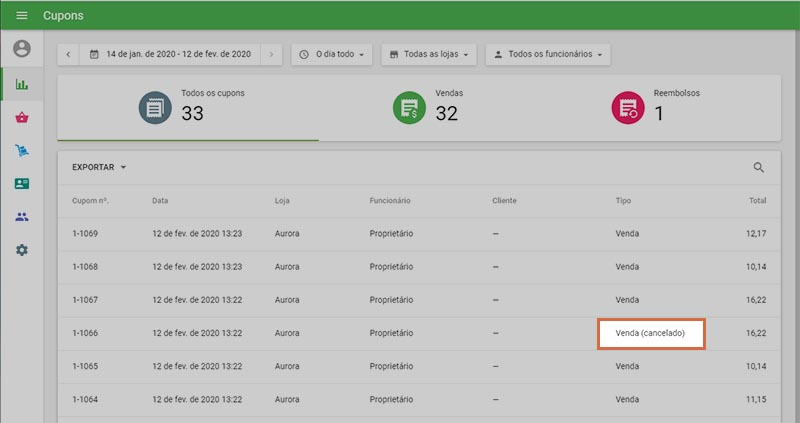Image resolution: width=800 pixels, height=423 pixels.
Task: Open the hamburger navigation menu
Action: 21,15
